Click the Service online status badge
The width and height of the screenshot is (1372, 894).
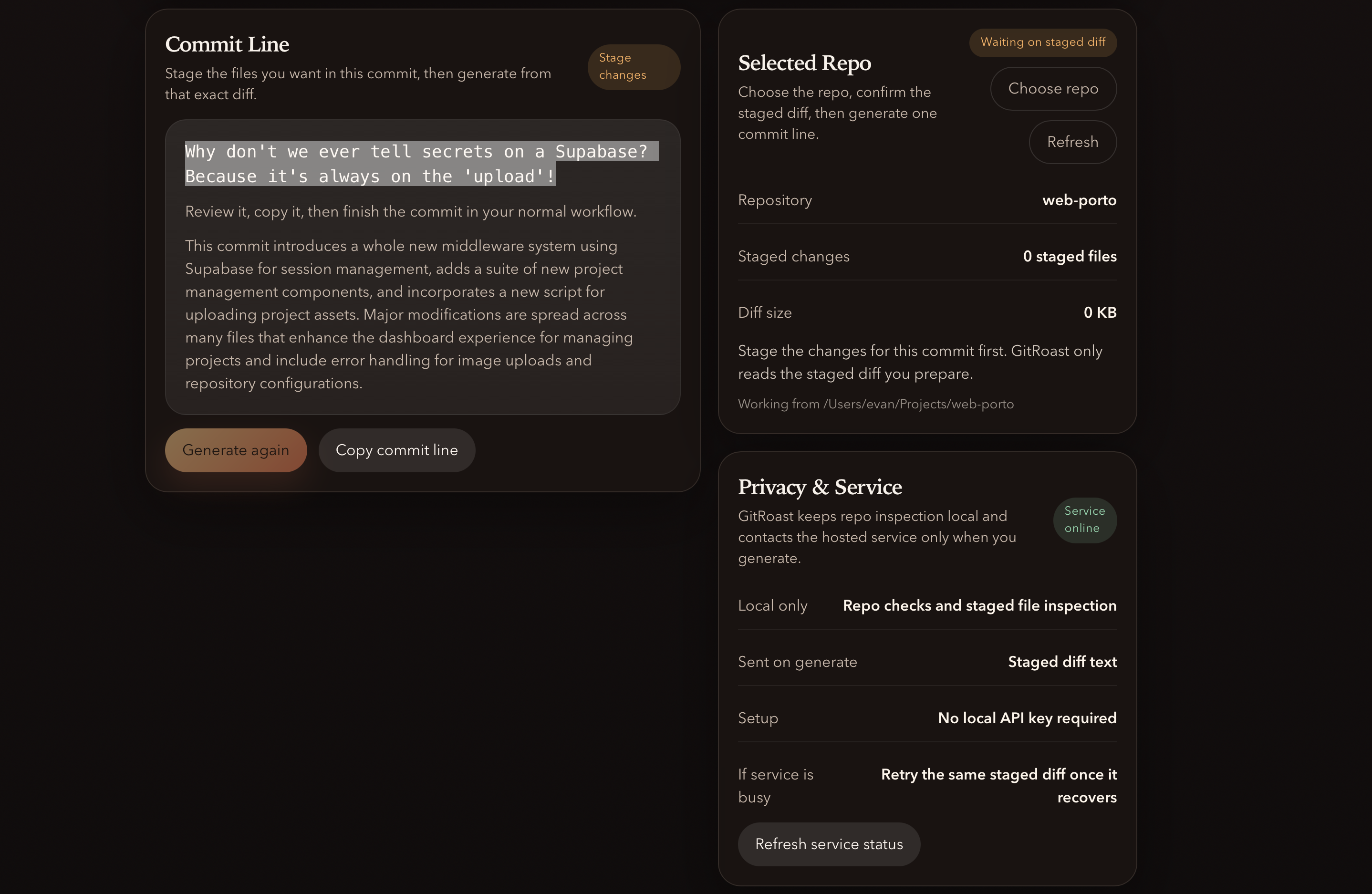click(x=1084, y=520)
